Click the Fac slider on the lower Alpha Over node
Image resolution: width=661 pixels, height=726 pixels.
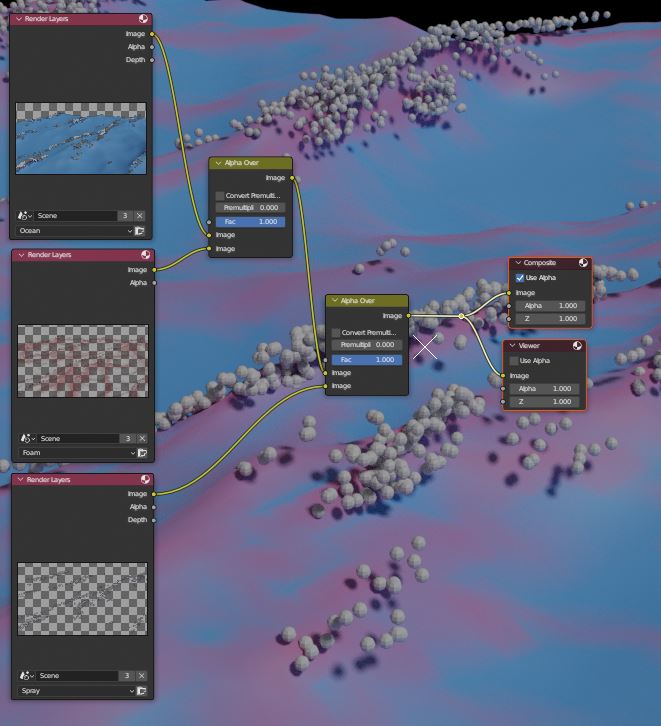click(366, 359)
